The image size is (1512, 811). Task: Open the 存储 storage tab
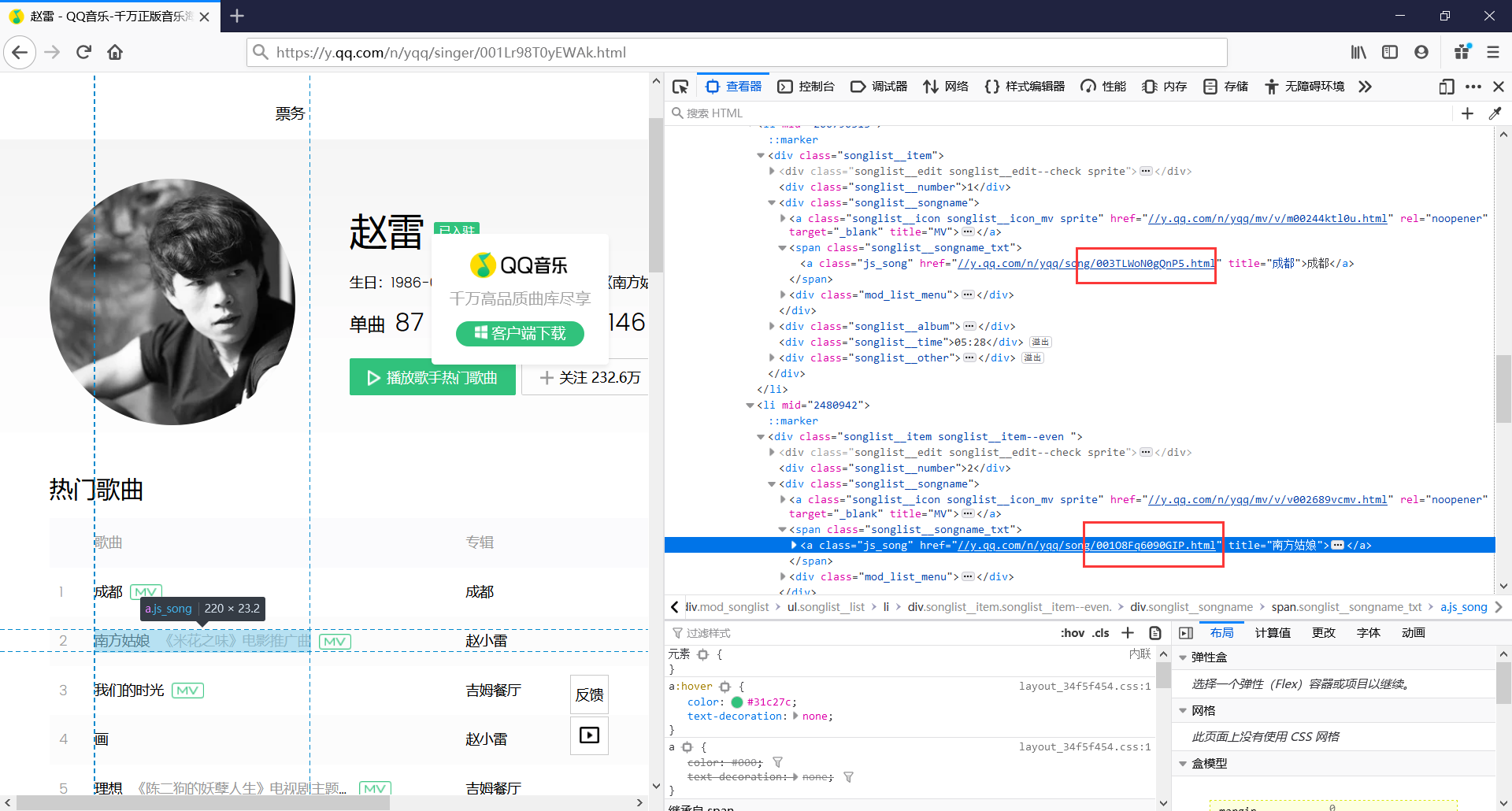coord(1225,87)
